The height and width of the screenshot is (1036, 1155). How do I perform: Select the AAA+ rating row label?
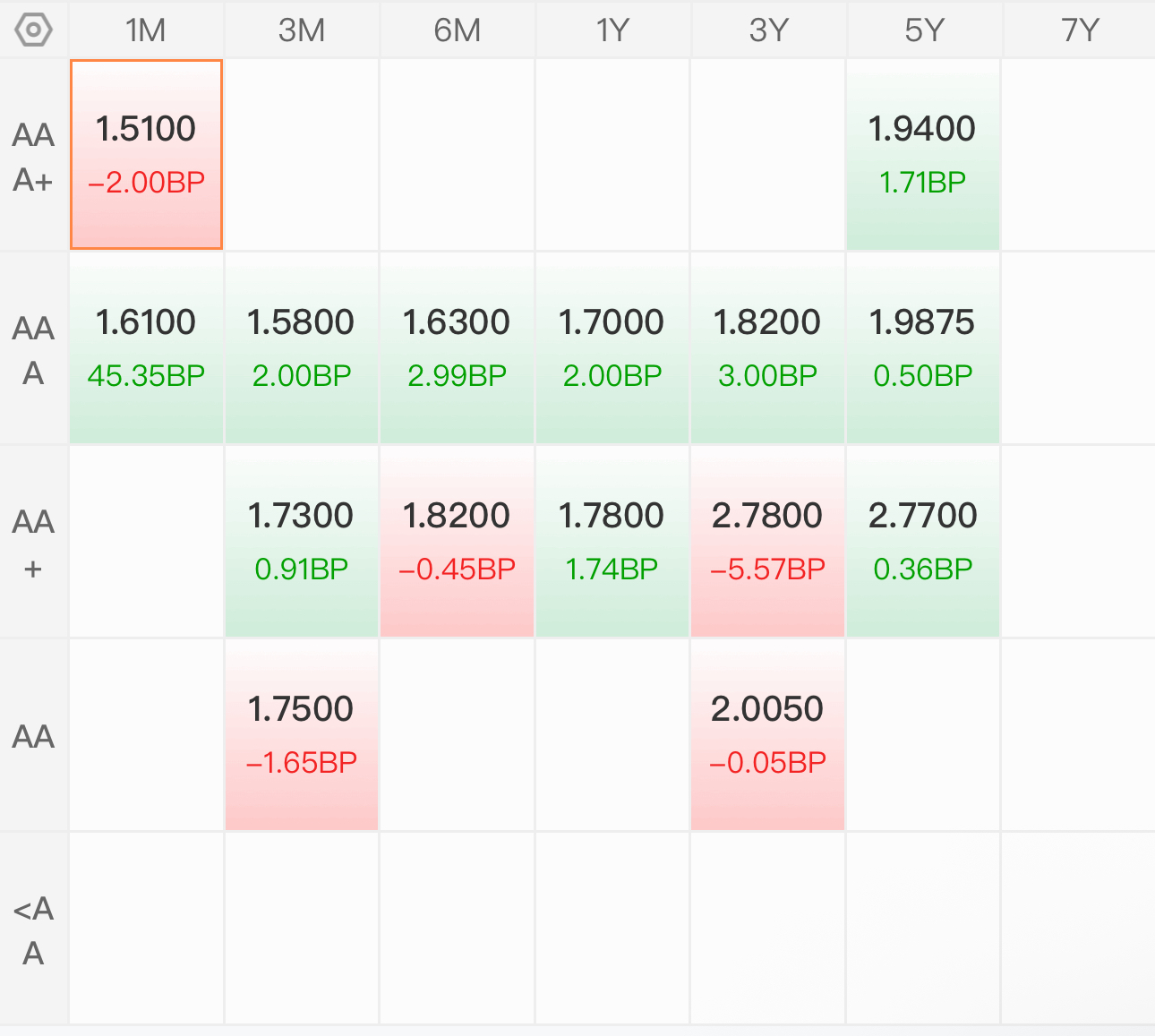click(33, 157)
